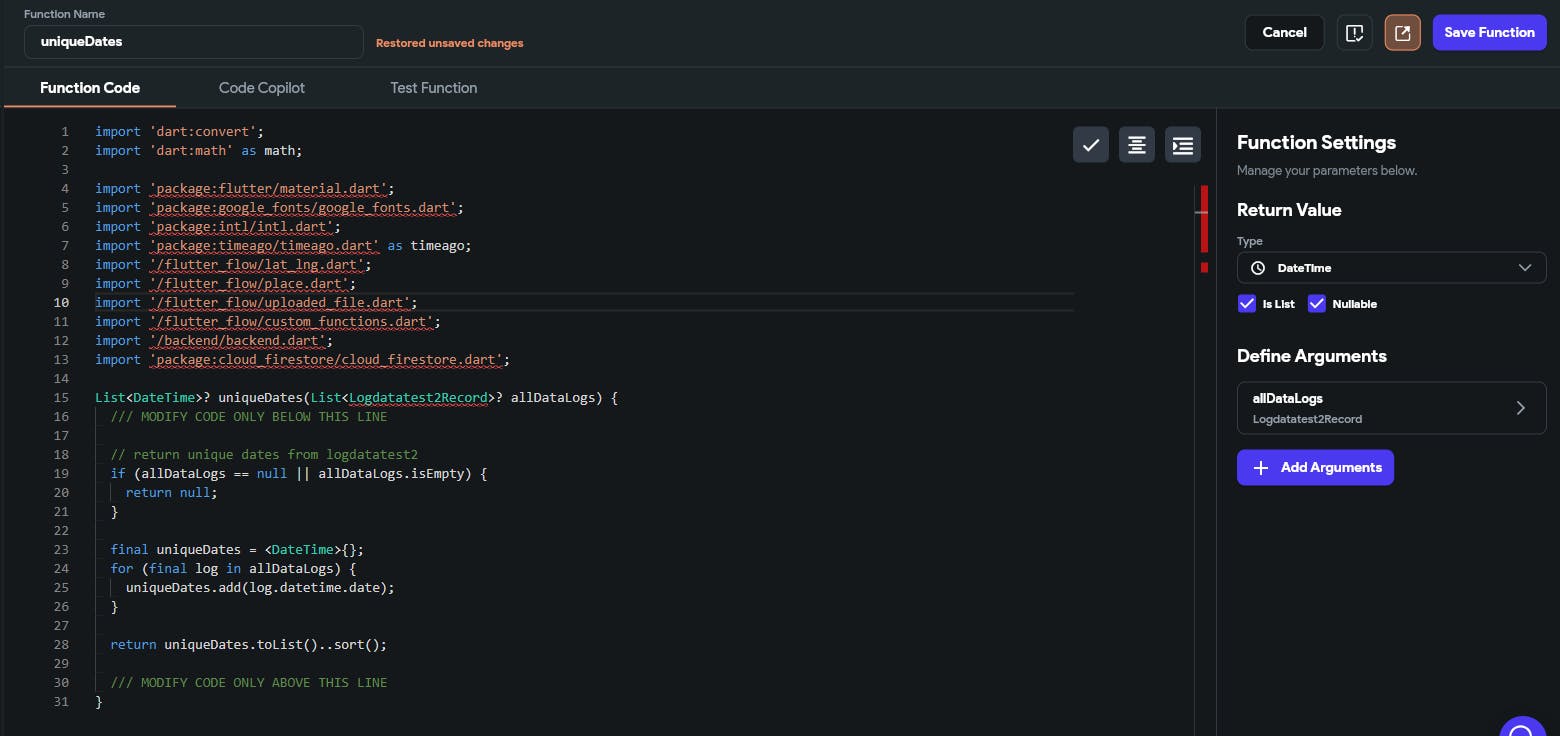Click the checkmark code validation icon
1560x736 pixels.
[x=1091, y=145]
